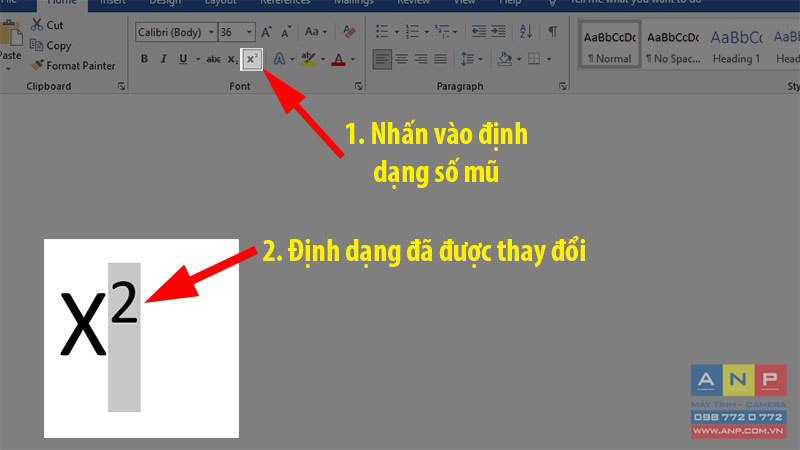Click the superscript 2 in document
The width and height of the screenshot is (800, 450).
pos(124,302)
